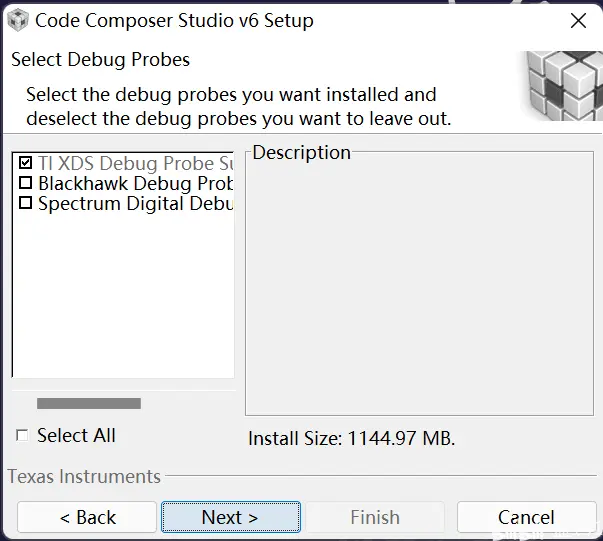
Task: Click empty space in the probes list
Action: pyautogui.click(x=123, y=296)
